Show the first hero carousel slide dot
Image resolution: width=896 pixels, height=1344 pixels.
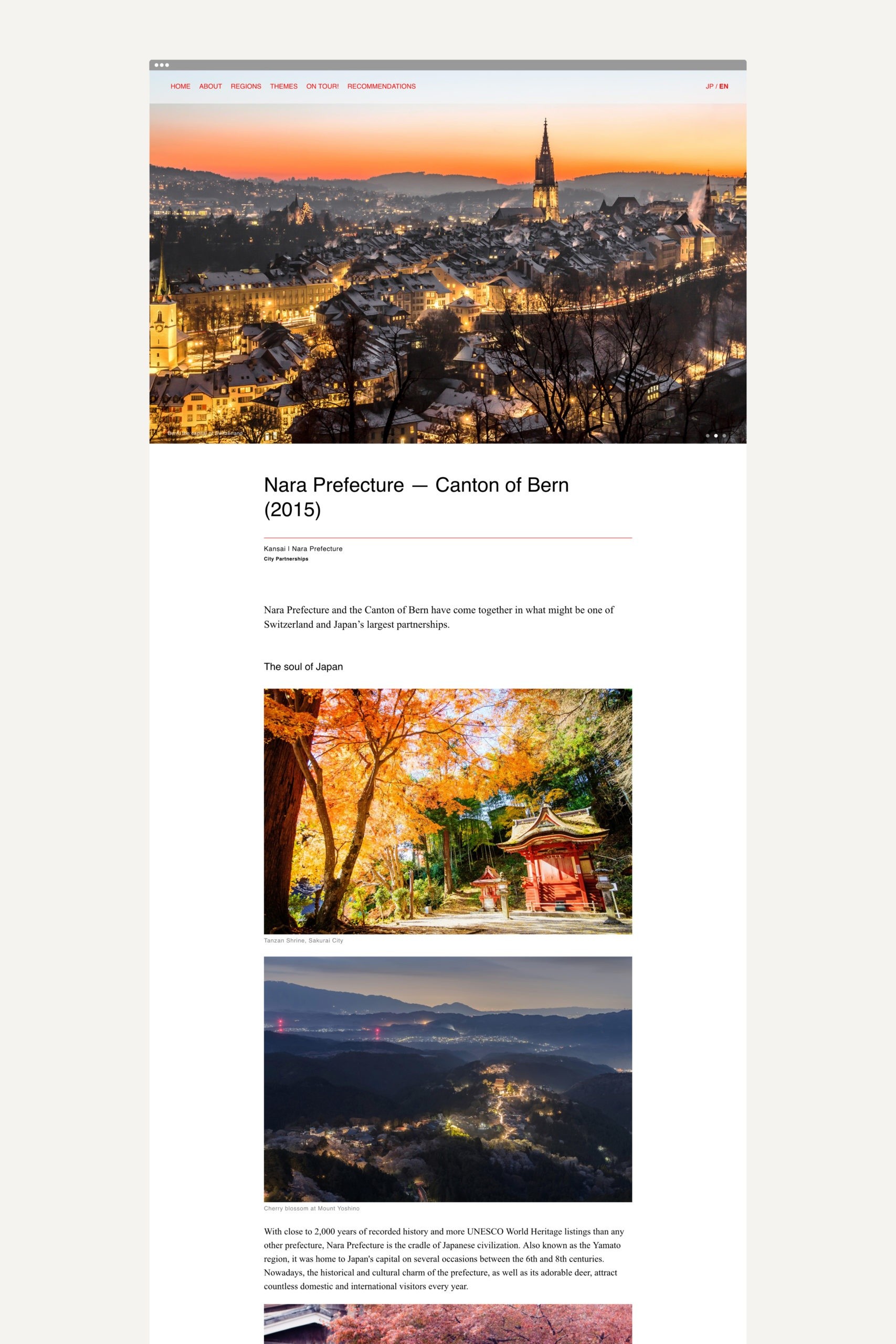coord(708,435)
